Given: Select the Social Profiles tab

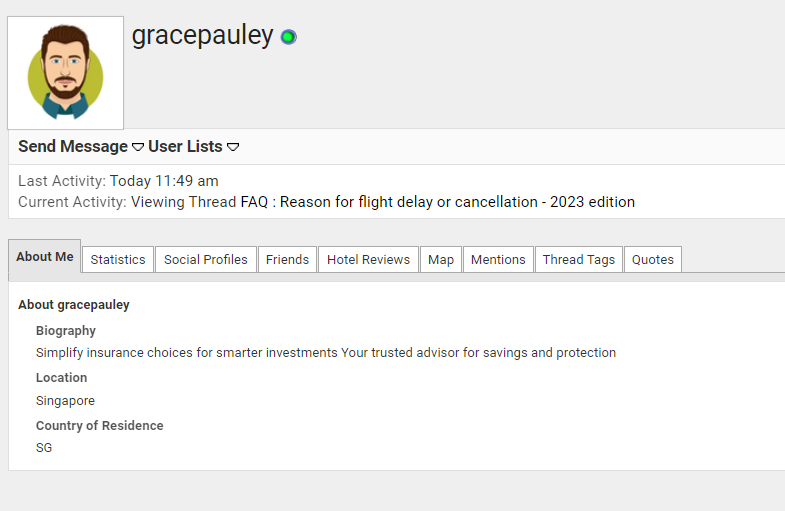Looking at the screenshot, I should coord(206,260).
